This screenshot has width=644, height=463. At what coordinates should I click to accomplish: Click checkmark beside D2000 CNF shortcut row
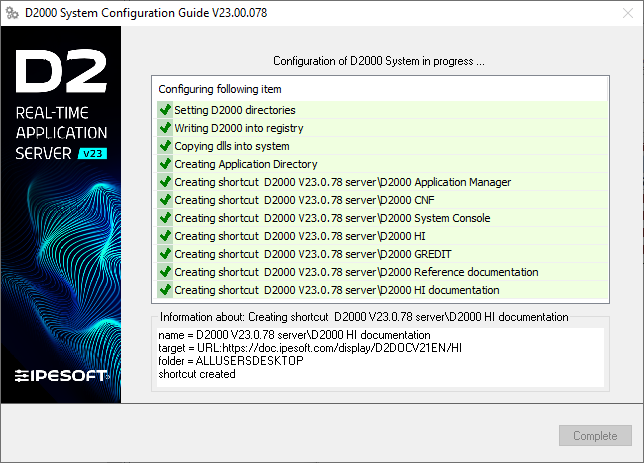click(x=165, y=200)
